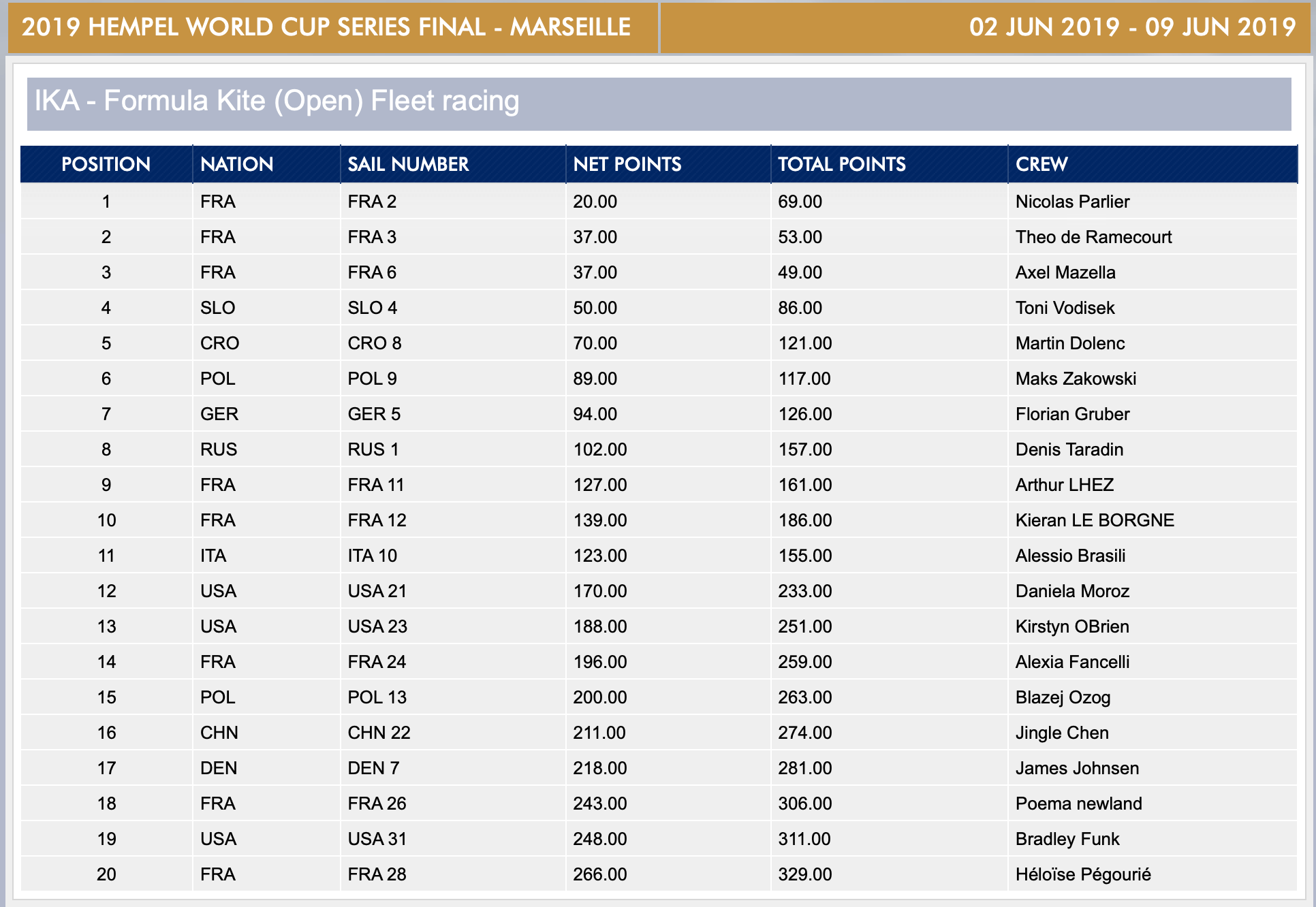Click sail number FRA 11
This screenshot has width=1316, height=907.
[376, 485]
